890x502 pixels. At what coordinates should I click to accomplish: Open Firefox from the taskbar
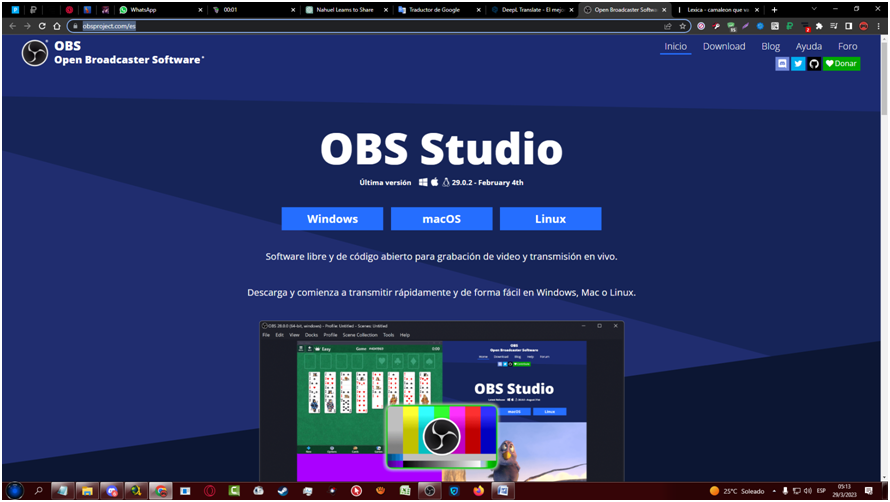pyautogui.click(x=478, y=491)
